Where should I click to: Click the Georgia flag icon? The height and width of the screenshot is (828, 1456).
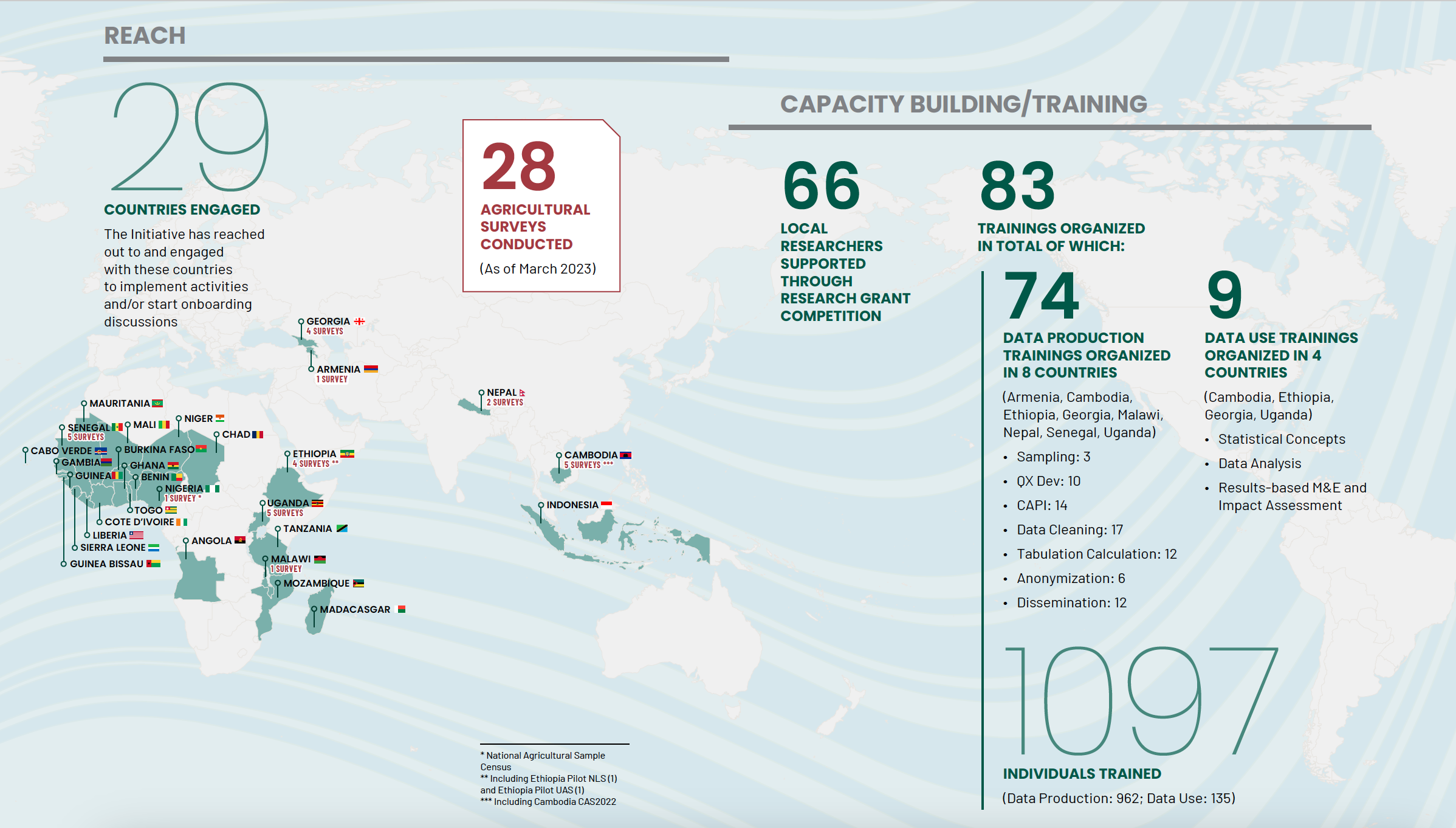click(359, 321)
